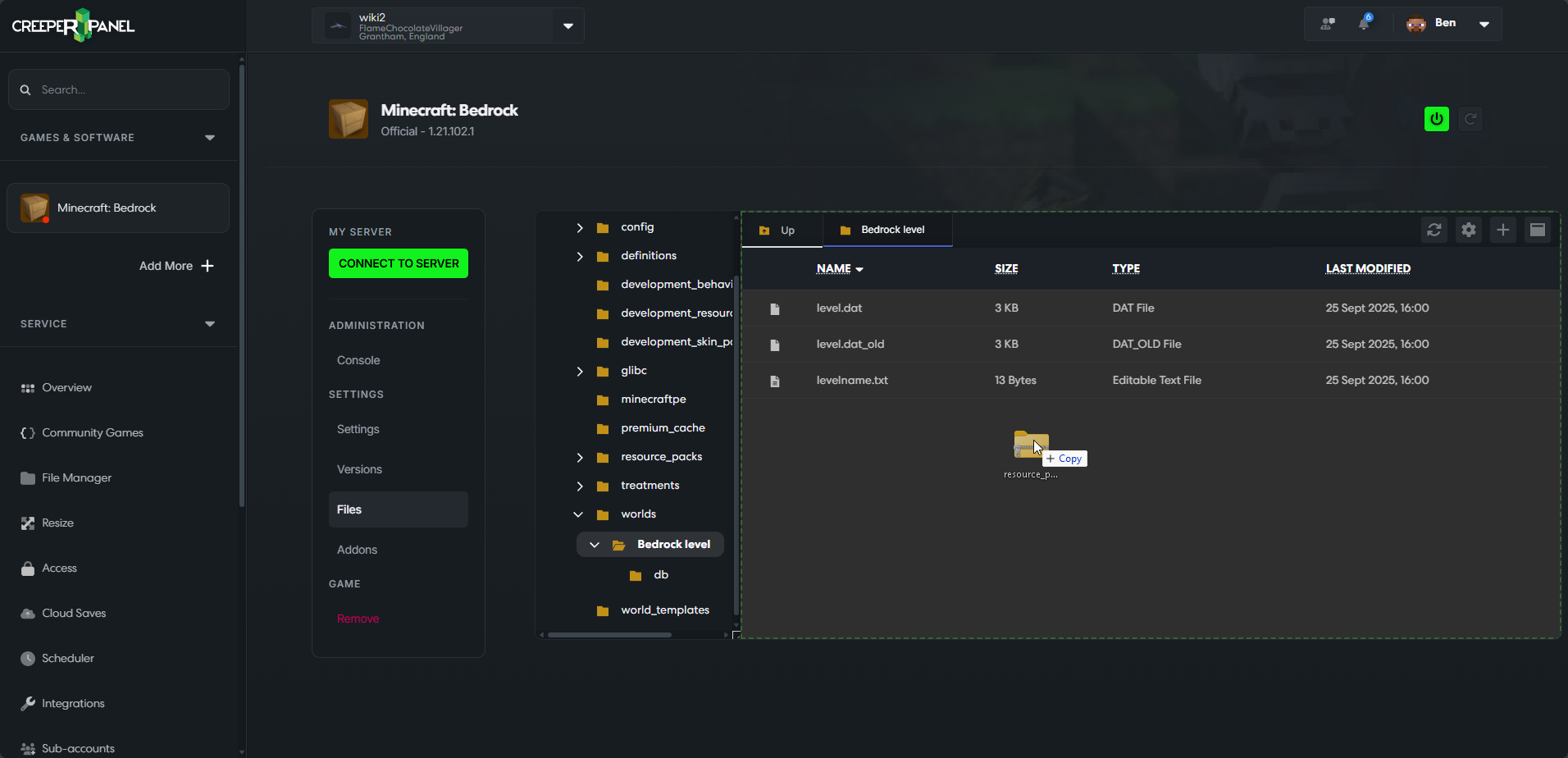Collapse the Games & Software section
This screenshot has height=758, width=1568.
click(209, 138)
